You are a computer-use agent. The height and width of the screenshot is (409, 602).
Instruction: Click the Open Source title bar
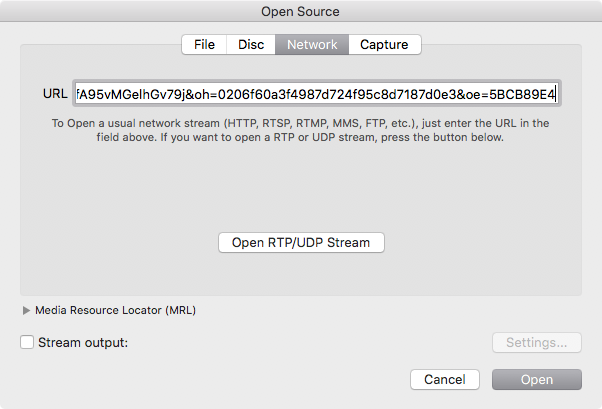[x=301, y=11]
